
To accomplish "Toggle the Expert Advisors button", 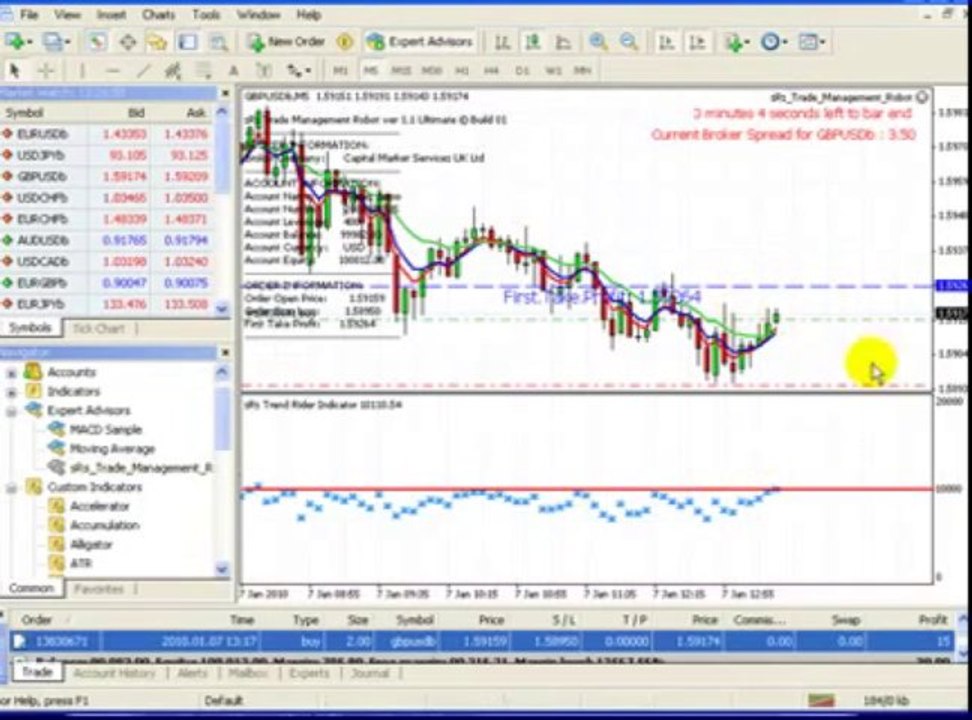I will tap(420, 42).
